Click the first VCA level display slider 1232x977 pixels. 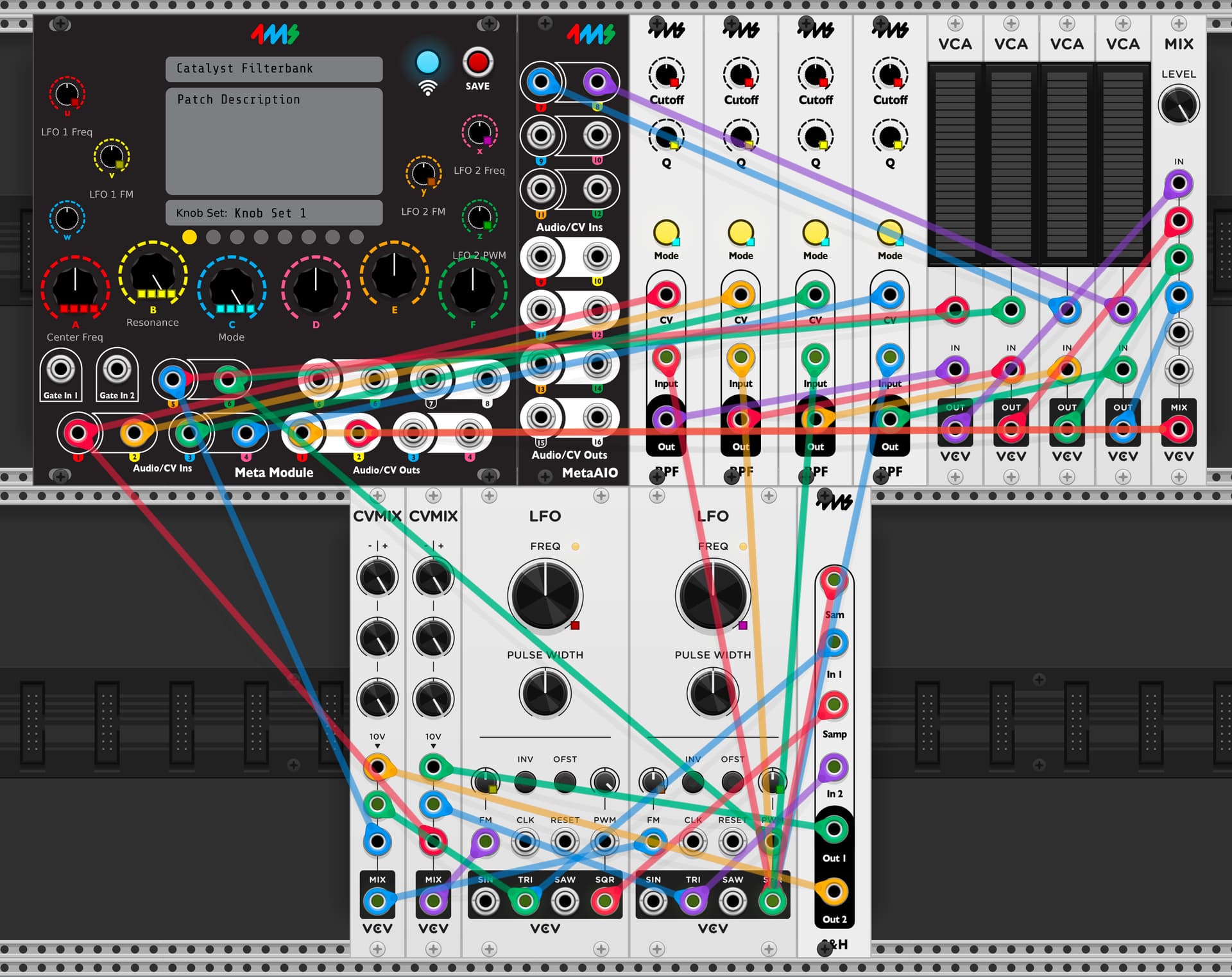[955, 164]
